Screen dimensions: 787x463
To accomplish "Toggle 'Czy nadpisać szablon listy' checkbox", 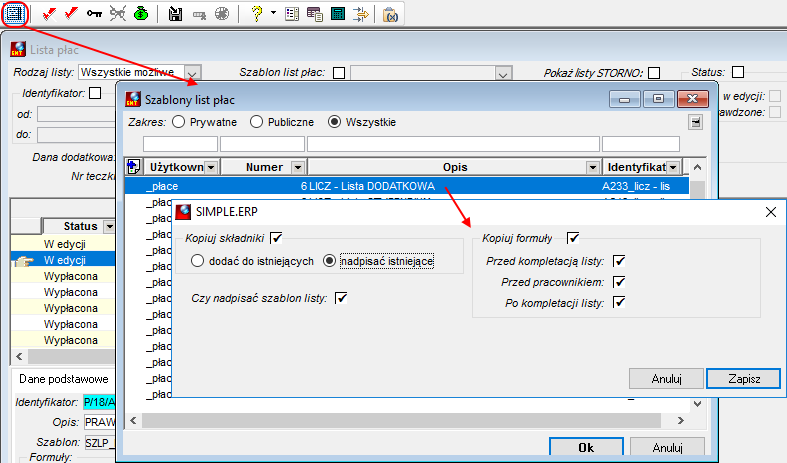I will click(x=341, y=298).
